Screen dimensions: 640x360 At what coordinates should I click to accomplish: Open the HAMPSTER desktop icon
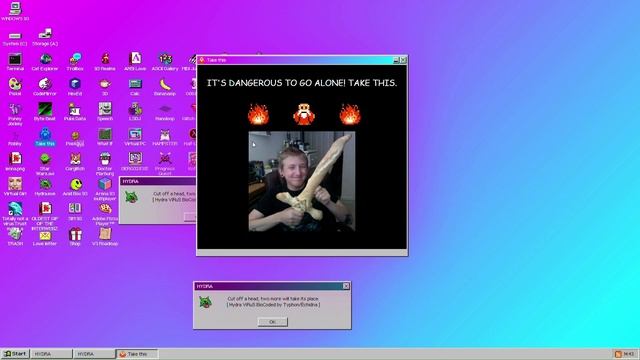[165, 138]
